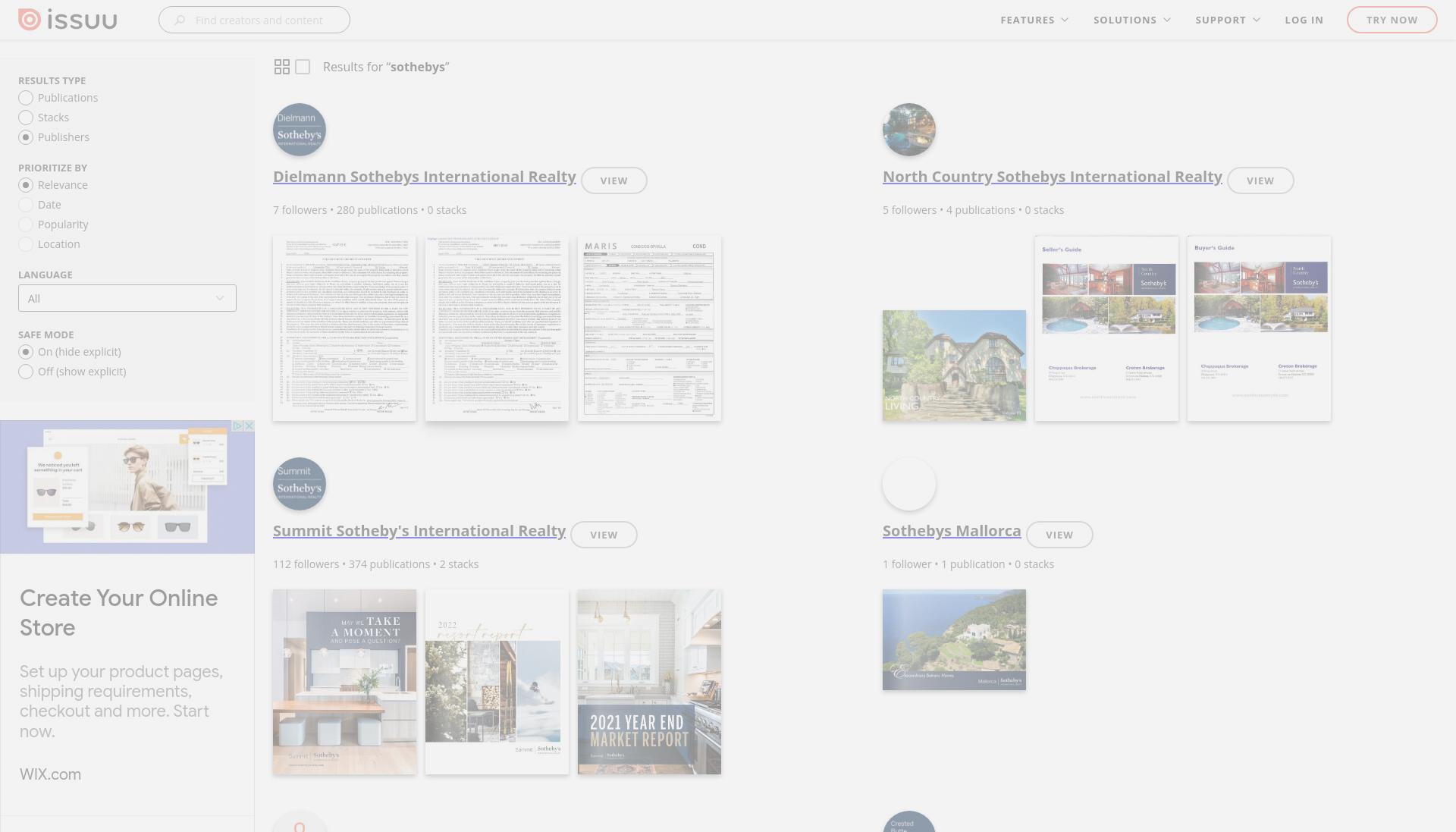Prioritize results by Relevance
The height and width of the screenshot is (832, 1456).
point(26,185)
